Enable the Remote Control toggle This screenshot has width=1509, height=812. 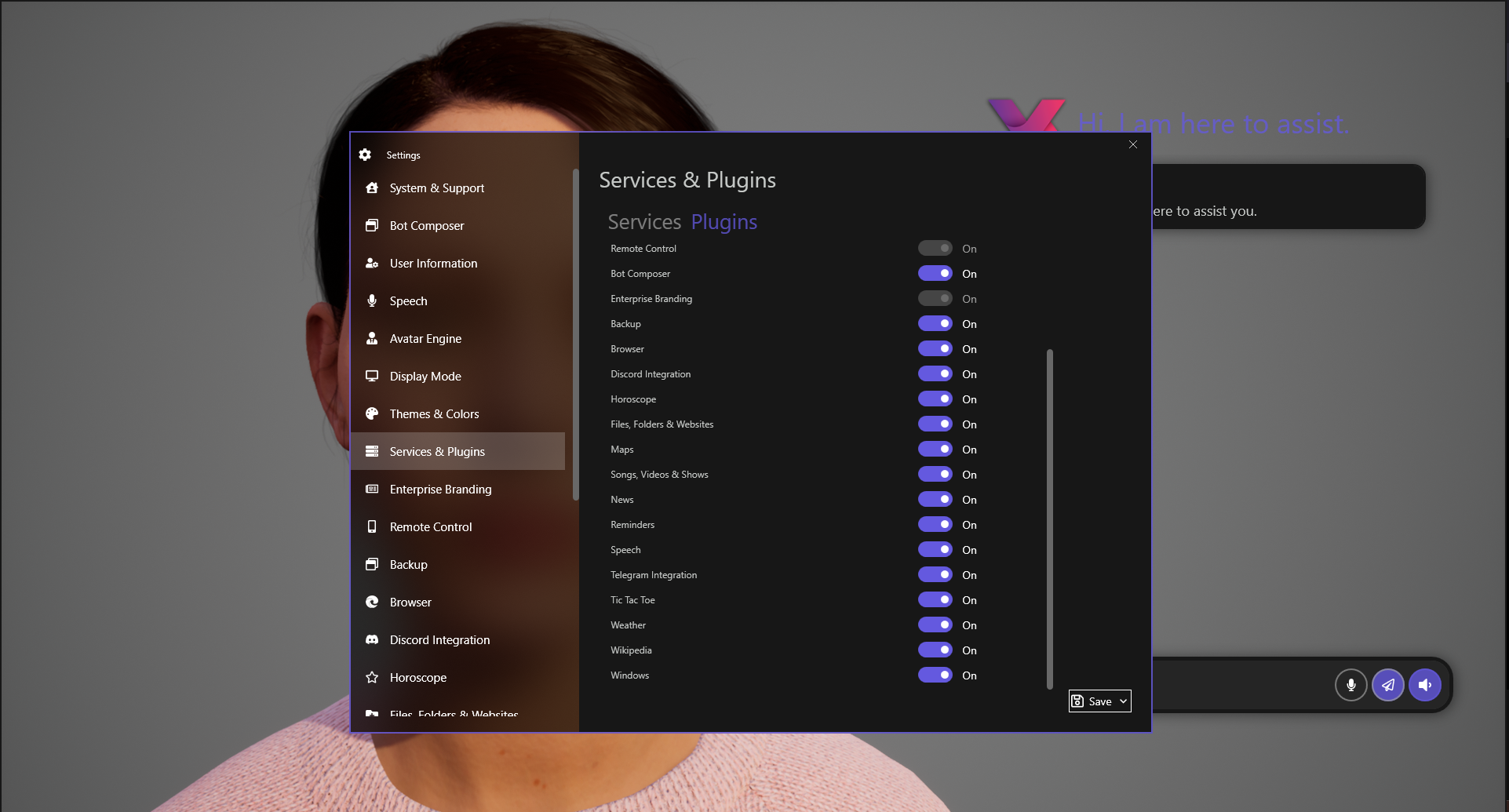[935, 247]
